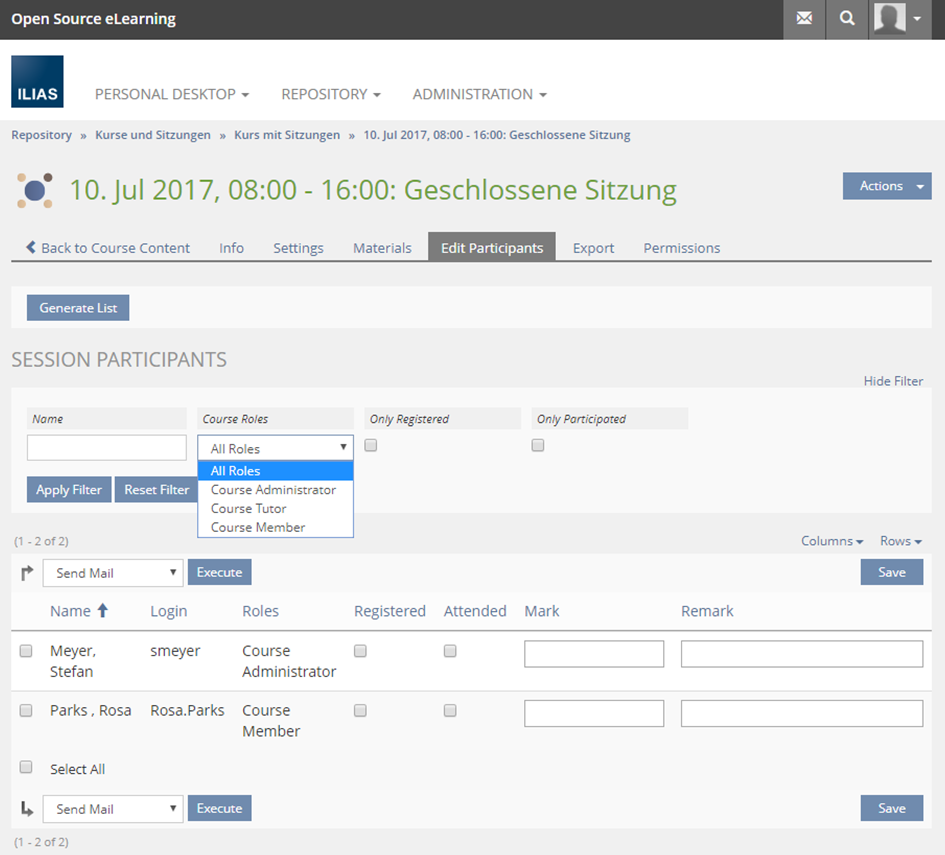Click the Name column sort arrow
Screen dimensions: 945x855
pos(102,611)
